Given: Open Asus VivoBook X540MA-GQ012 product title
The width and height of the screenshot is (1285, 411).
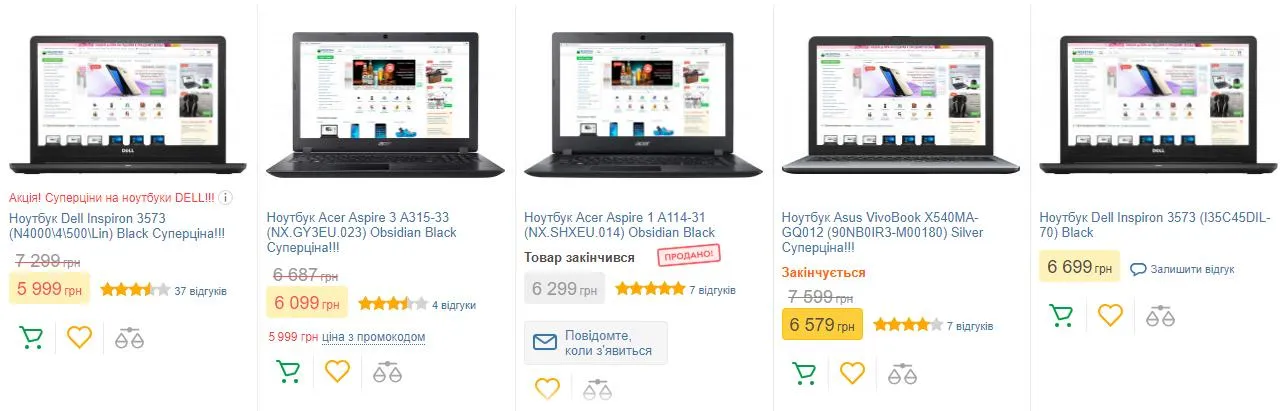Looking at the screenshot, I should coord(882,232).
